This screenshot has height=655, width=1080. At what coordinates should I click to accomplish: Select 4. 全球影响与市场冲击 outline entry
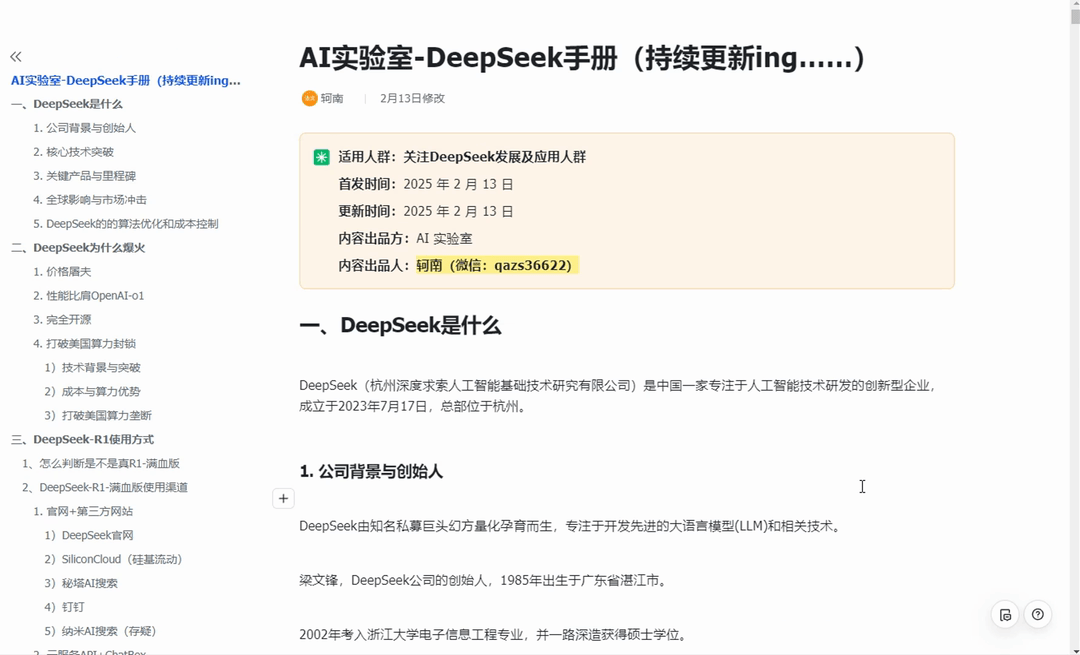tap(90, 200)
